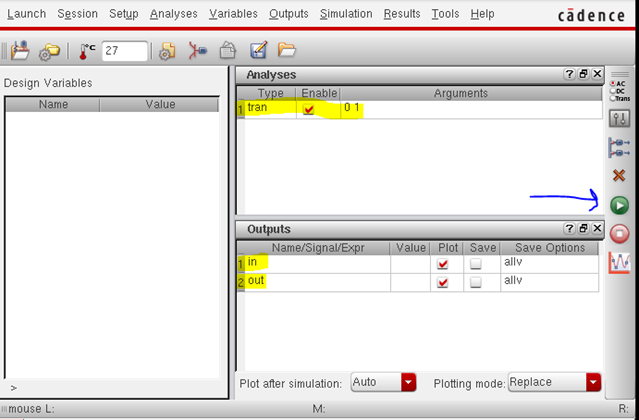
Task: Click the clipboard document toolbar icon
Action: 228,51
